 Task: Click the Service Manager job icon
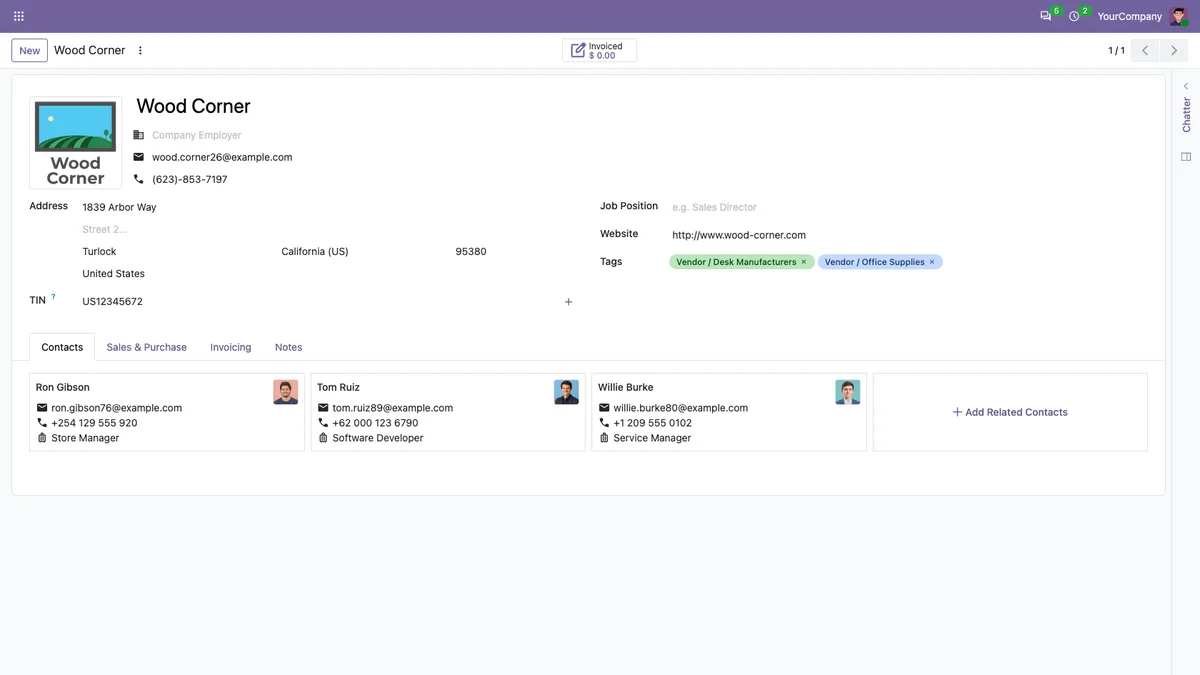click(604, 438)
